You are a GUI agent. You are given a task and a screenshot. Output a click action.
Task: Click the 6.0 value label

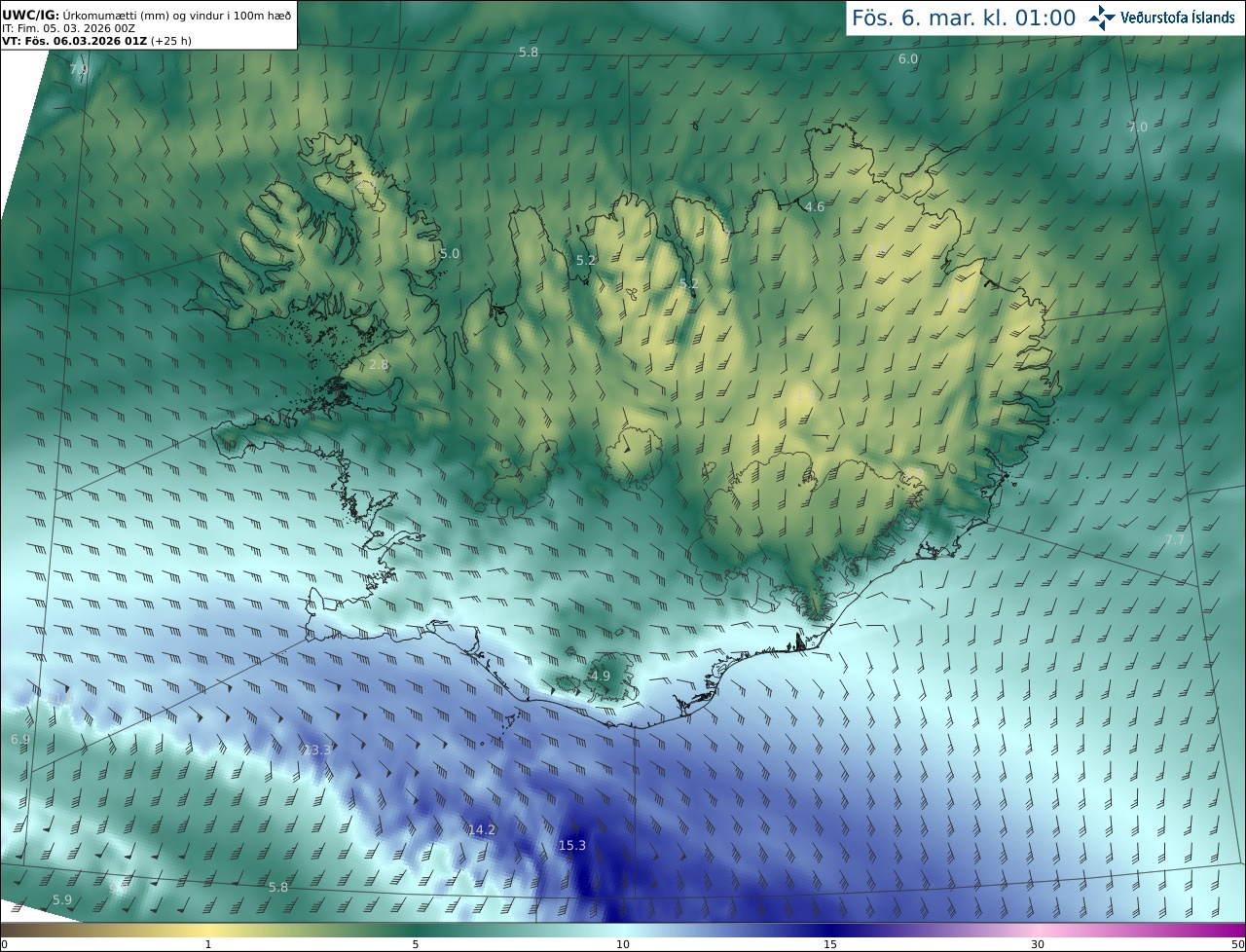(x=907, y=58)
